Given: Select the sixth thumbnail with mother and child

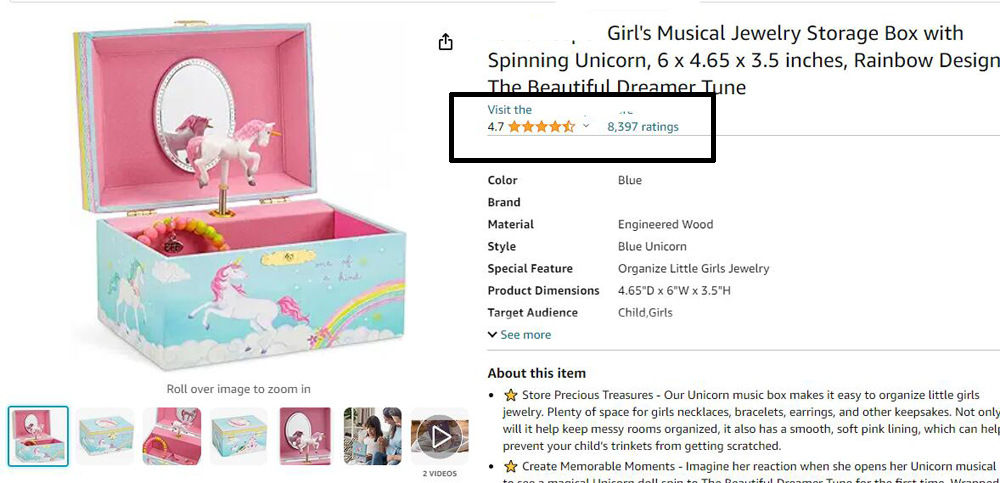Looking at the screenshot, I should tap(372, 436).
